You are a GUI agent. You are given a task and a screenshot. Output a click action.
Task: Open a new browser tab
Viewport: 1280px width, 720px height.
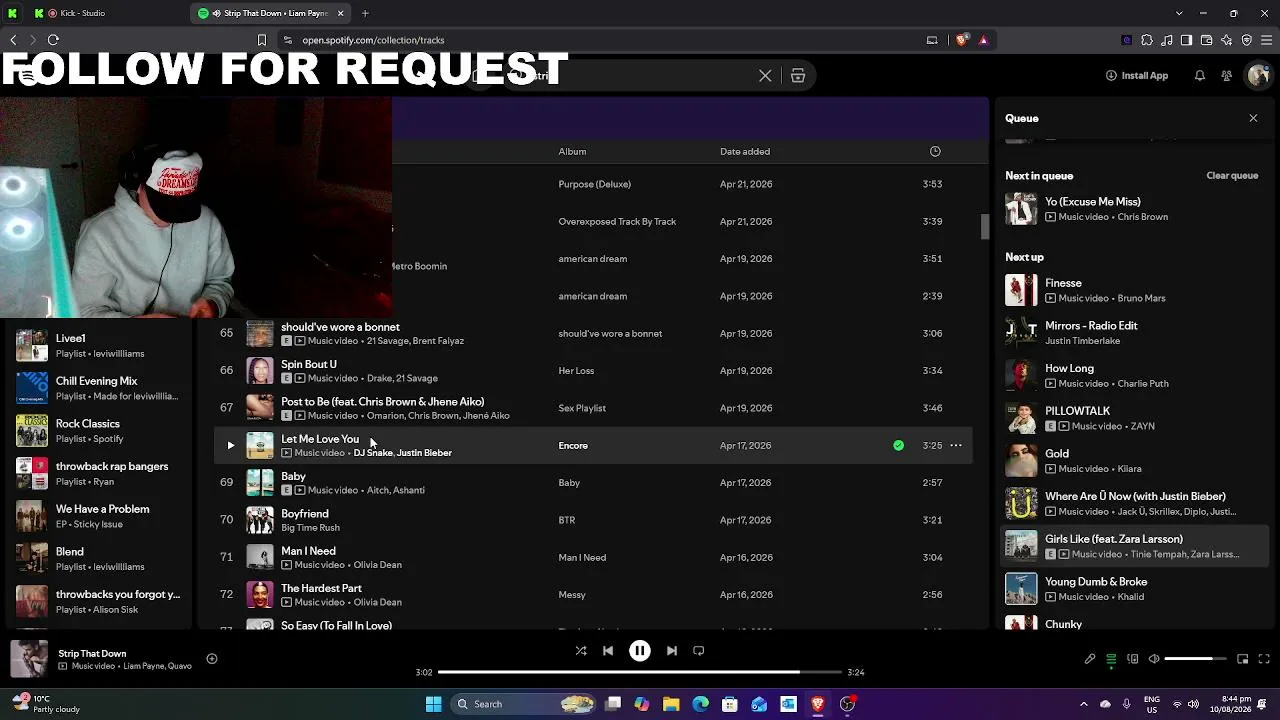[x=365, y=13]
